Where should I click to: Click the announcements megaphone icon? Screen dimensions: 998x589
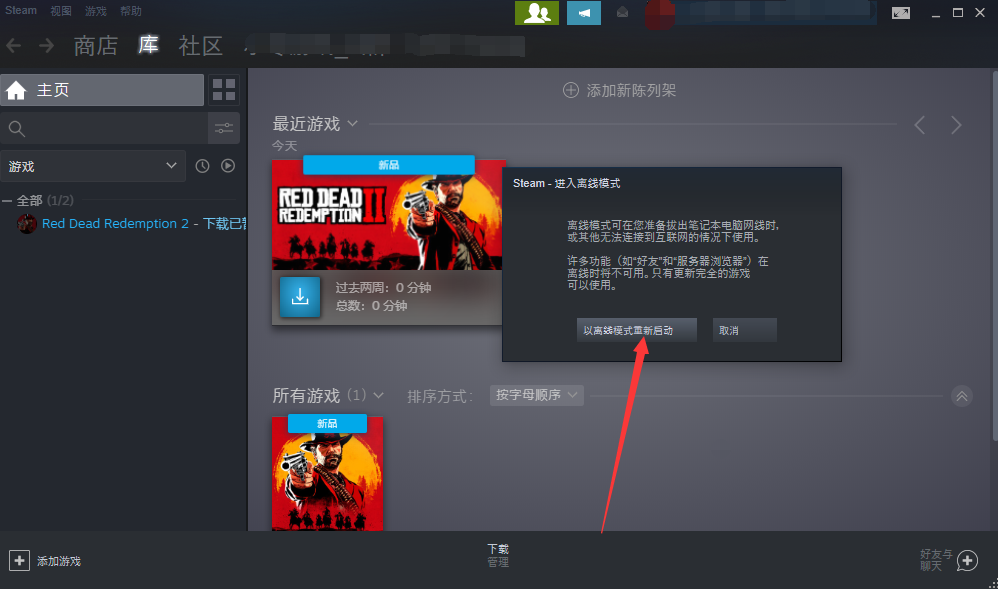tap(584, 13)
